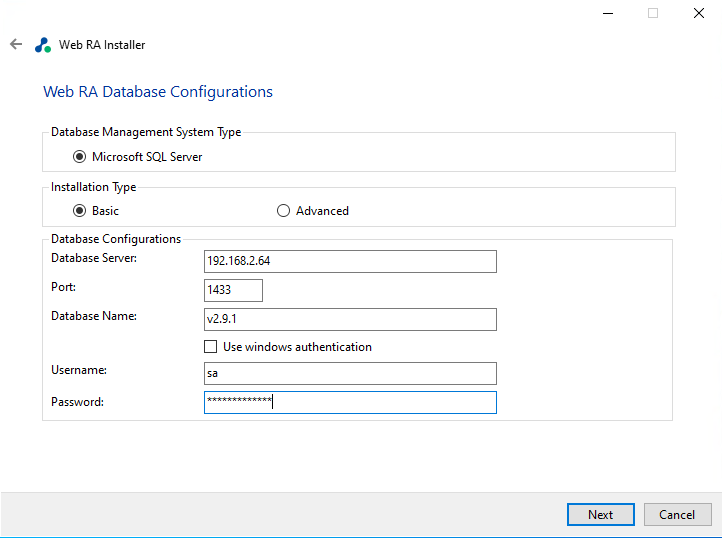
Task: Click the Database Name input box
Action: (x=349, y=319)
